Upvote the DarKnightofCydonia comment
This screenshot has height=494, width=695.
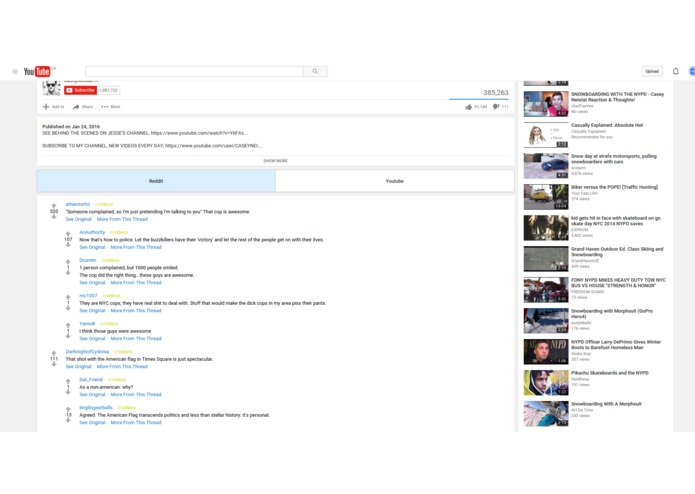pos(54,353)
